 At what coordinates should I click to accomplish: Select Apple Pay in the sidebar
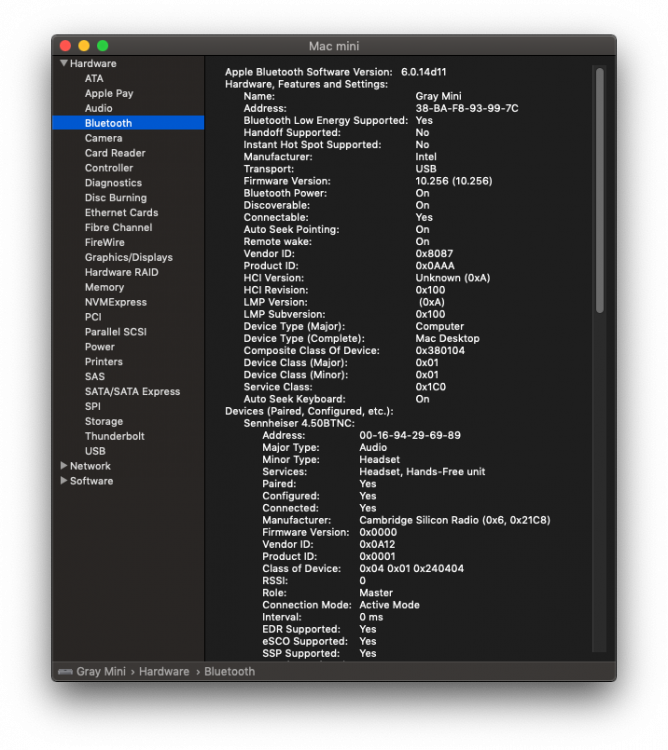click(x=109, y=93)
